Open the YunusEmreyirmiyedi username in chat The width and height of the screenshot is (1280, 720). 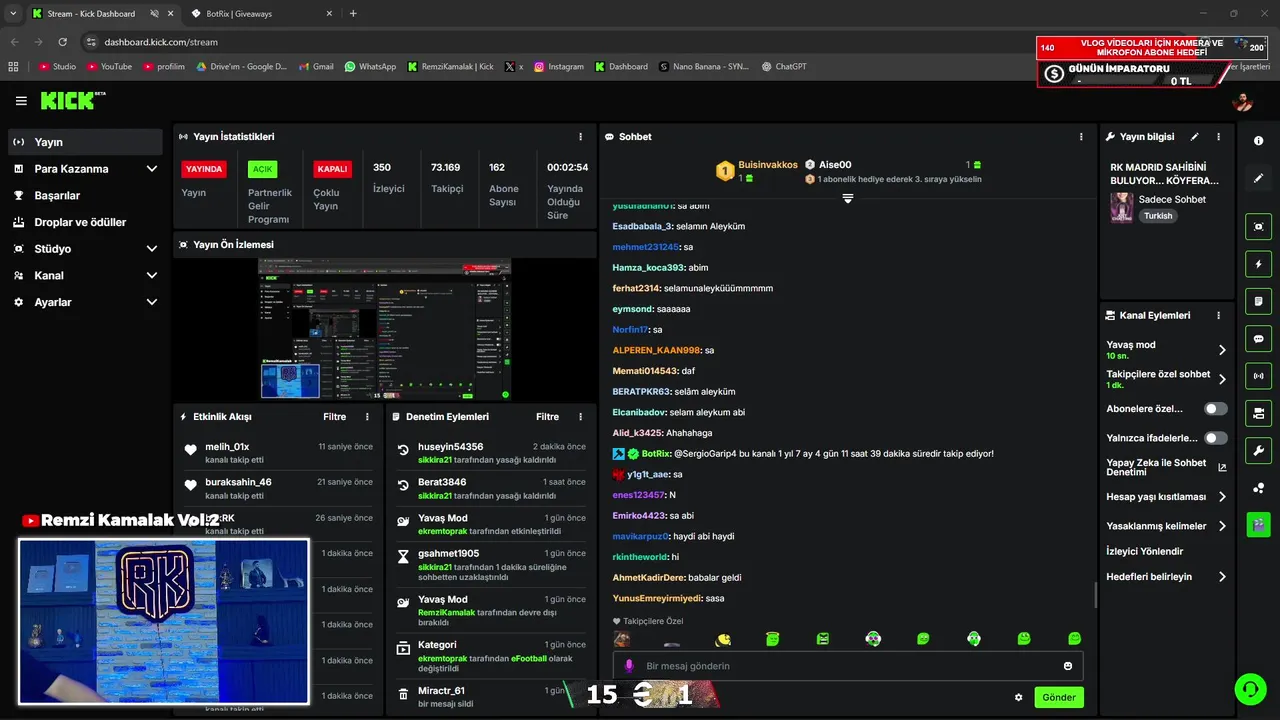[658, 598]
